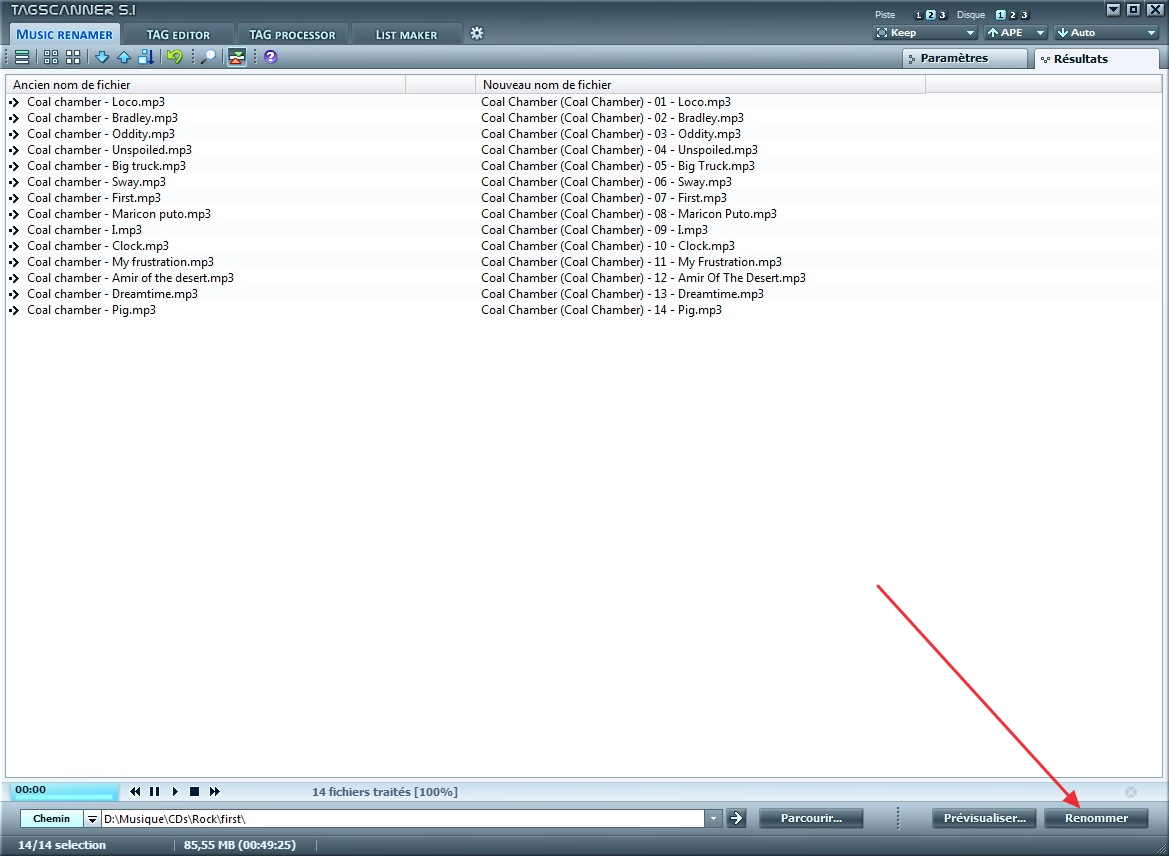Start playback with the play button
This screenshot has height=856, width=1169.
[x=175, y=792]
